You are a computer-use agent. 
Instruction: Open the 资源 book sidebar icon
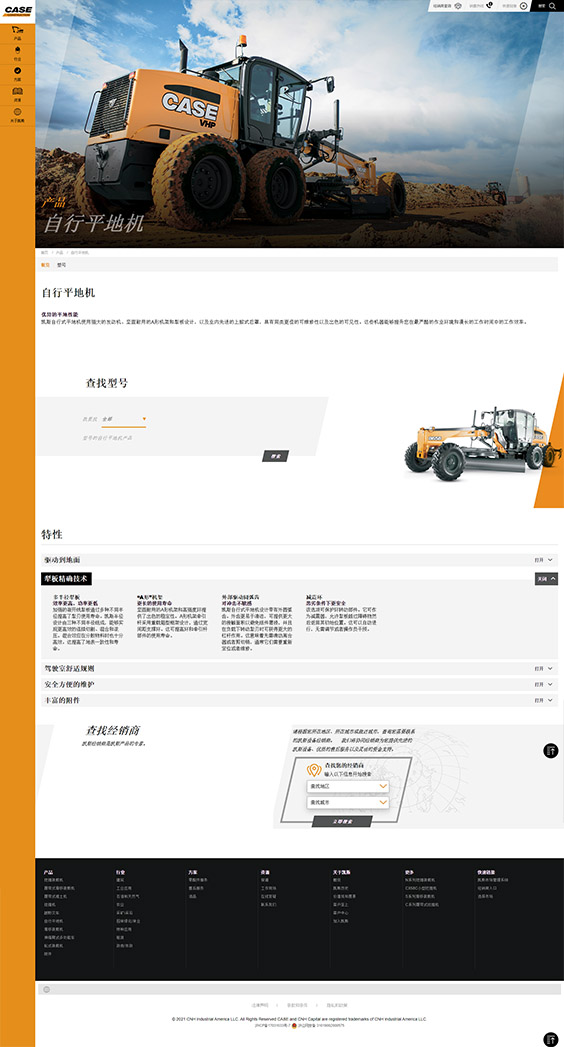point(17,91)
